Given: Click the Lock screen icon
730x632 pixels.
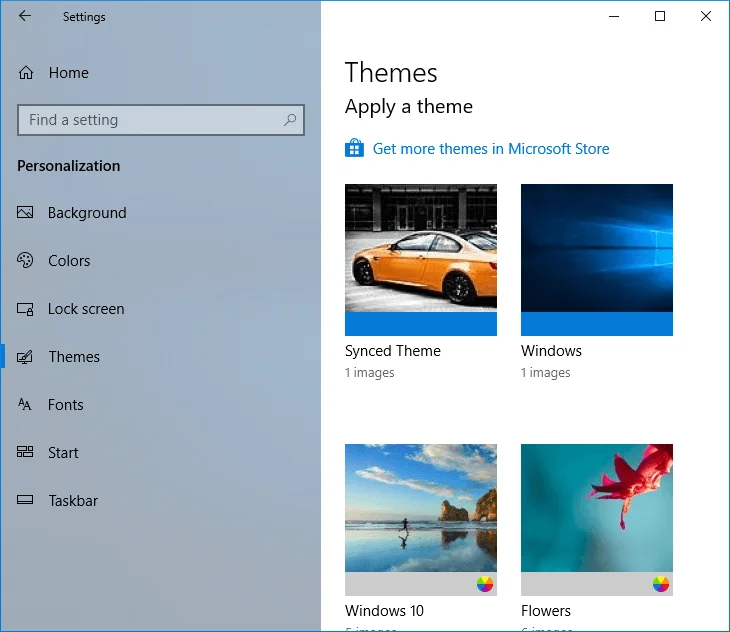Looking at the screenshot, I should pos(25,309).
